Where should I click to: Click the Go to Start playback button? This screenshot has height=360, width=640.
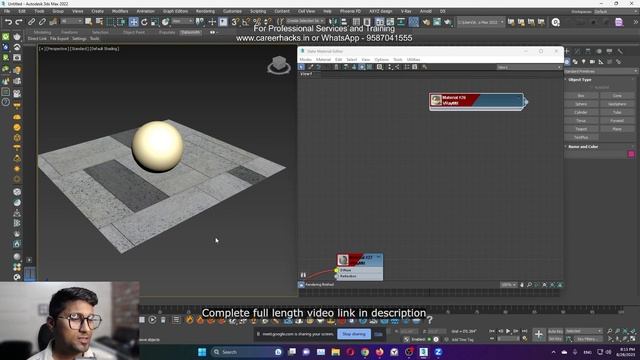(x=492, y=331)
